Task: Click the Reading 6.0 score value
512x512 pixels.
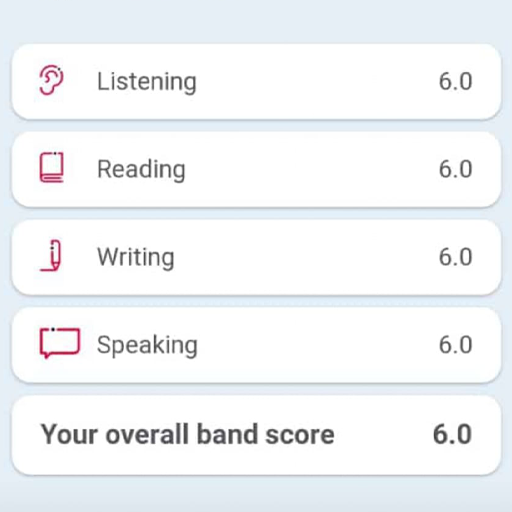Action: pos(455,169)
